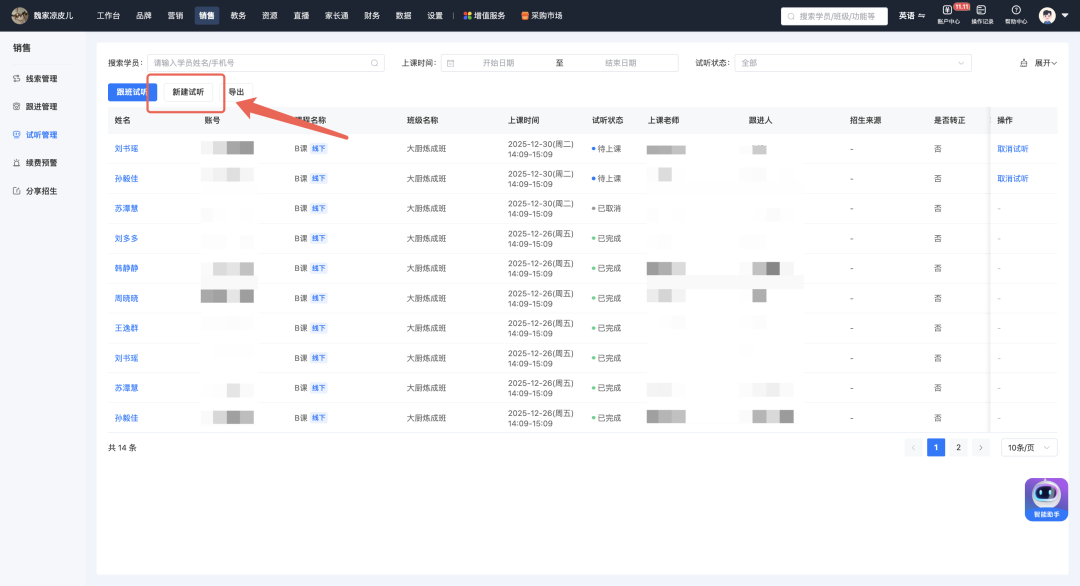Open 增值服务 with the colorful grid icon

tap(484, 15)
